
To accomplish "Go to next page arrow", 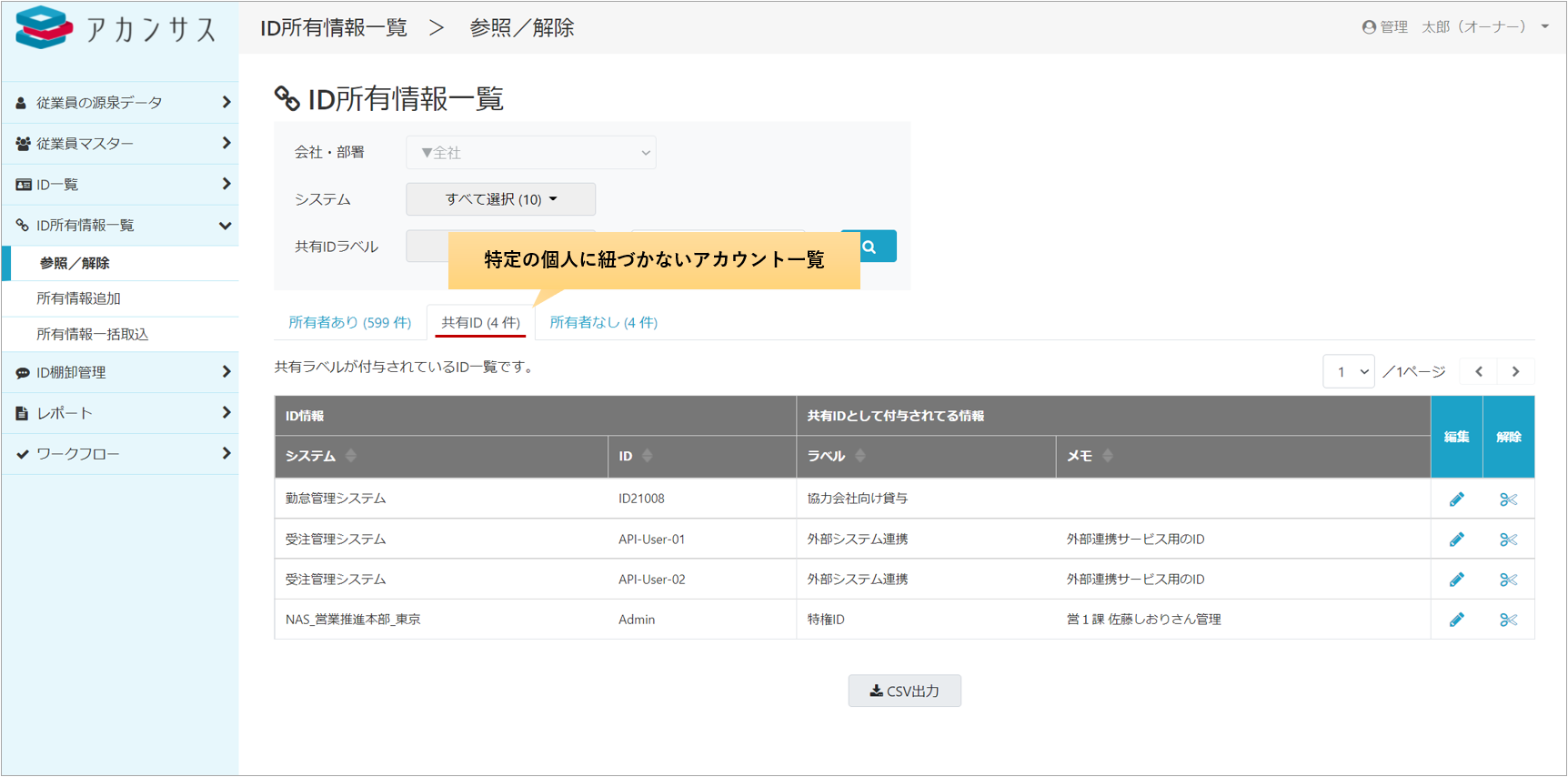I will (x=1515, y=371).
